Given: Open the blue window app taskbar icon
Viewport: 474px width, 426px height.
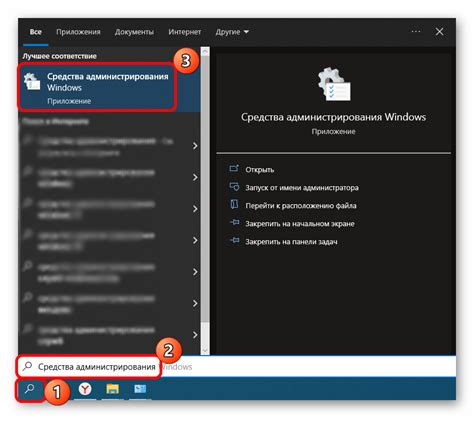Looking at the screenshot, I should [x=140, y=389].
